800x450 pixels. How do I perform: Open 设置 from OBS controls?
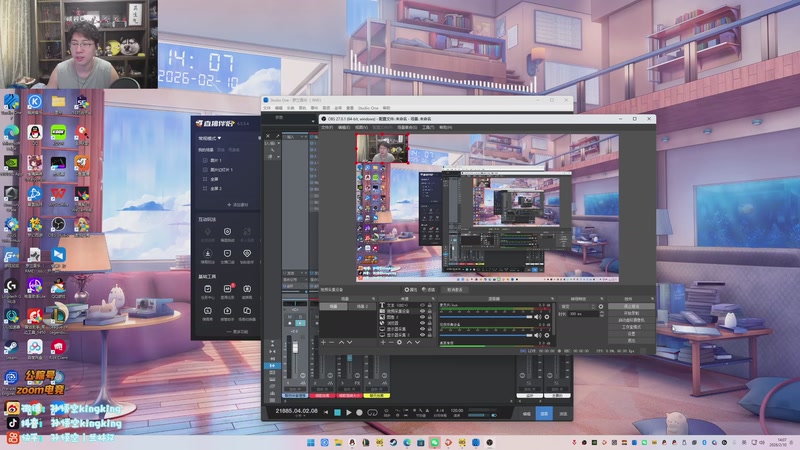pos(631,334)
